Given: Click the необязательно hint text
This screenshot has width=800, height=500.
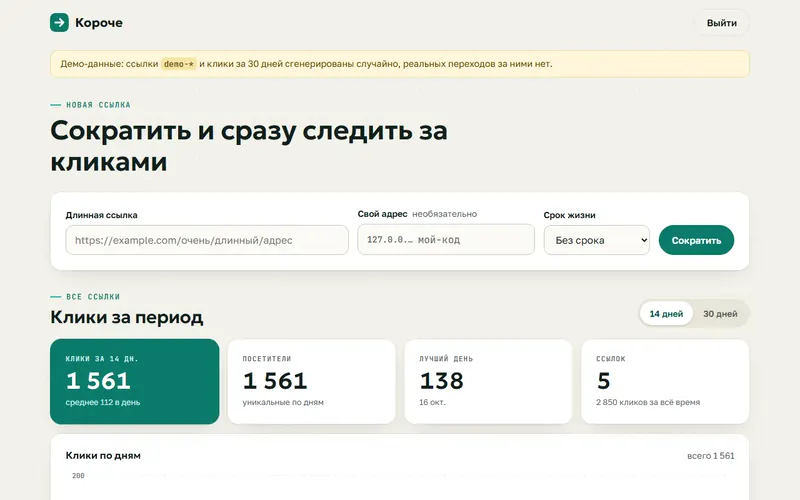Looking at the screenshot, I should [x=444, y=214].
